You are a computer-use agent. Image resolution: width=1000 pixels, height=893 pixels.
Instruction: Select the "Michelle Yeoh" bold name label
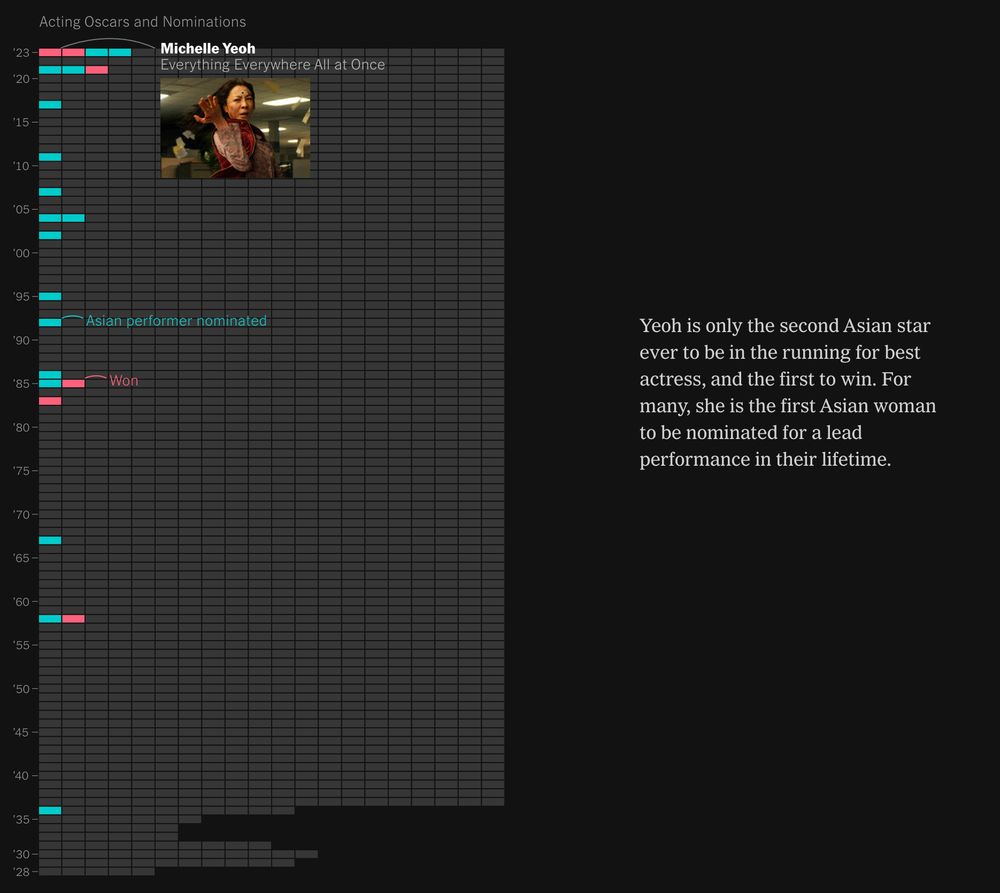pos(208,48)
